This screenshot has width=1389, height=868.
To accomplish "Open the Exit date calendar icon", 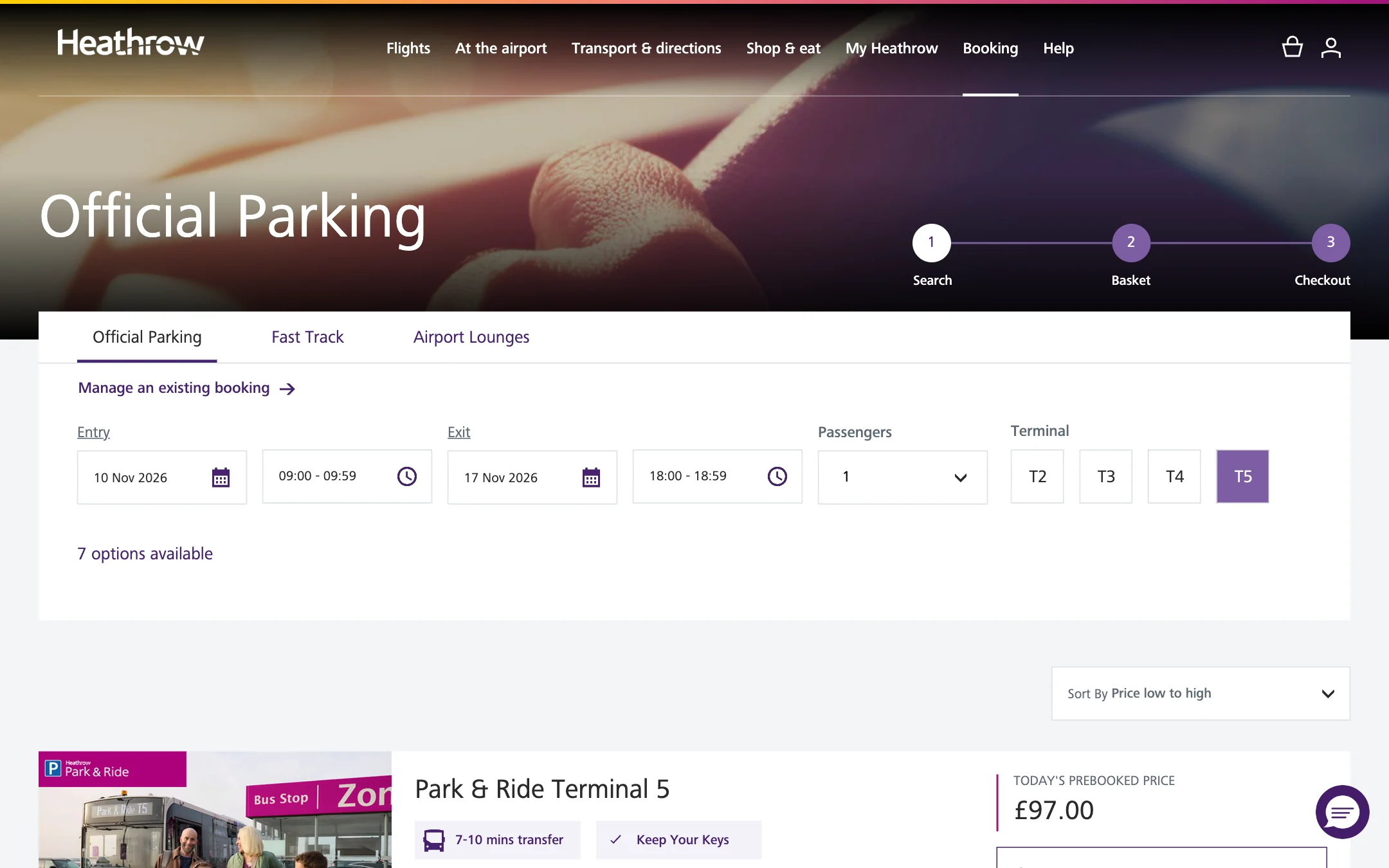I will pos(591,477).
